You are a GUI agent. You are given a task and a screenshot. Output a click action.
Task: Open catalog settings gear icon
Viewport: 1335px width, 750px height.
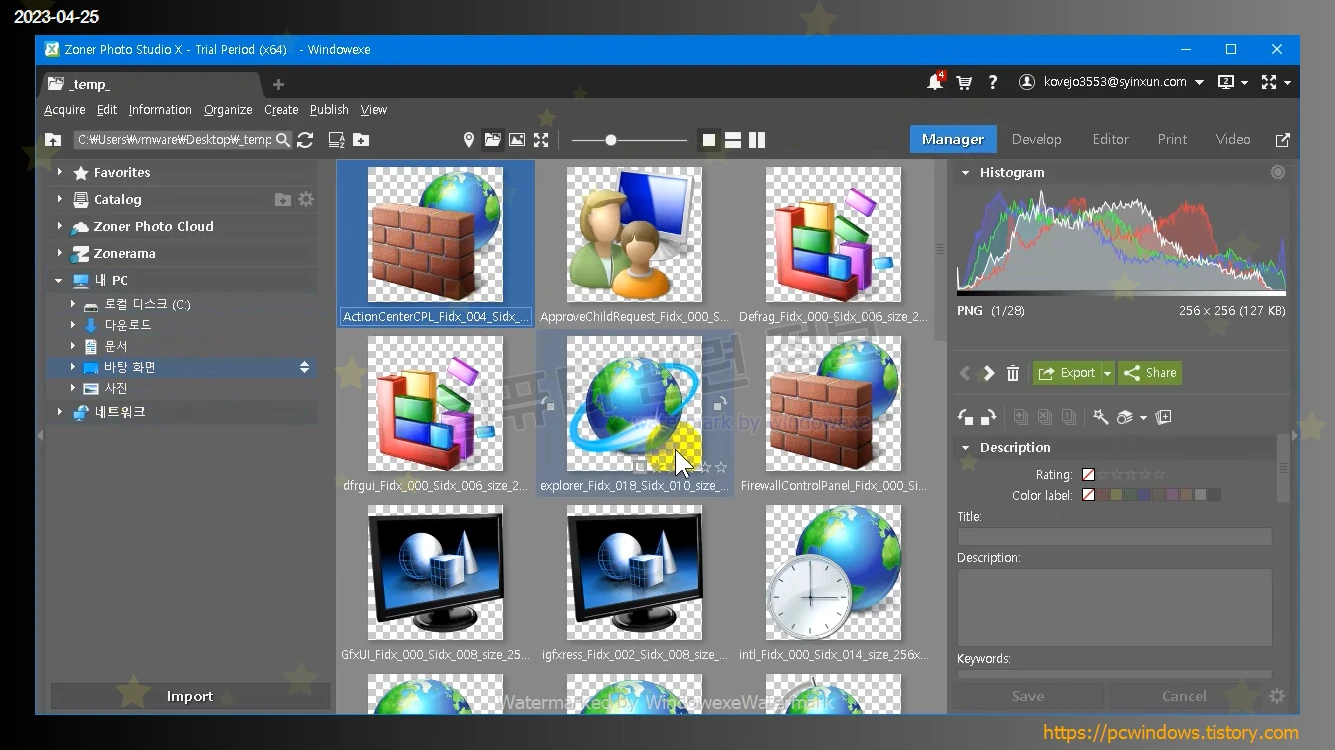click(x=306, y=199)
